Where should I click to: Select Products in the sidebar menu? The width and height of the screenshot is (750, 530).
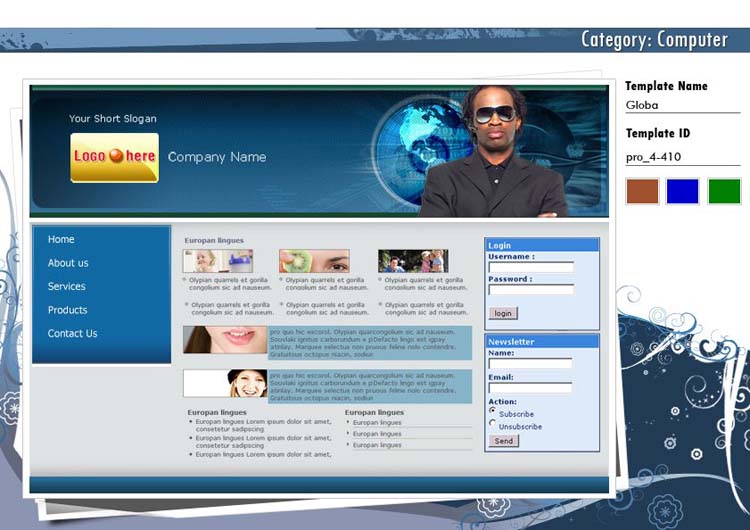point(68,310)
